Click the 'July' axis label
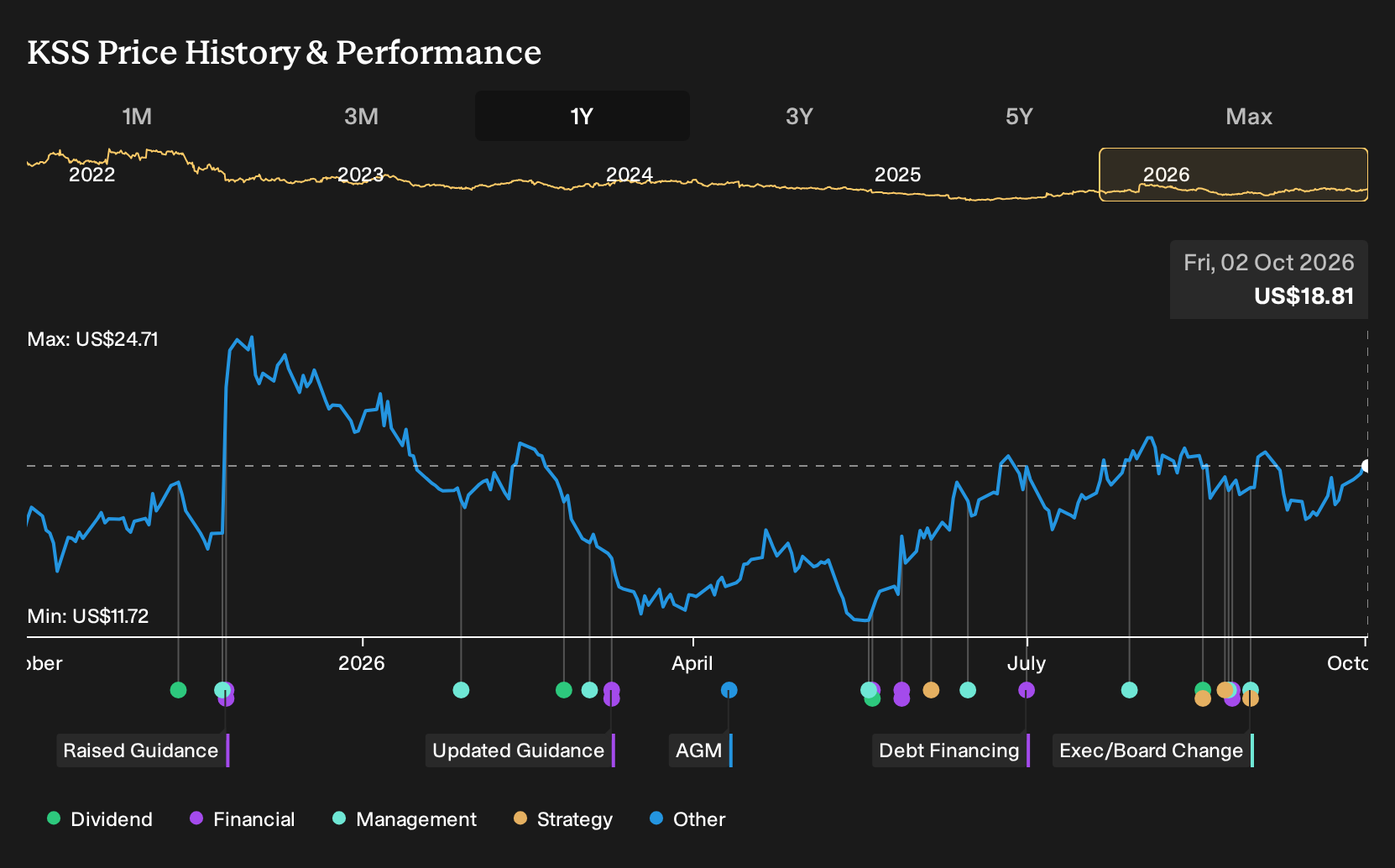Screen dimensions: 1395x868 click(x=1027, y=663)
